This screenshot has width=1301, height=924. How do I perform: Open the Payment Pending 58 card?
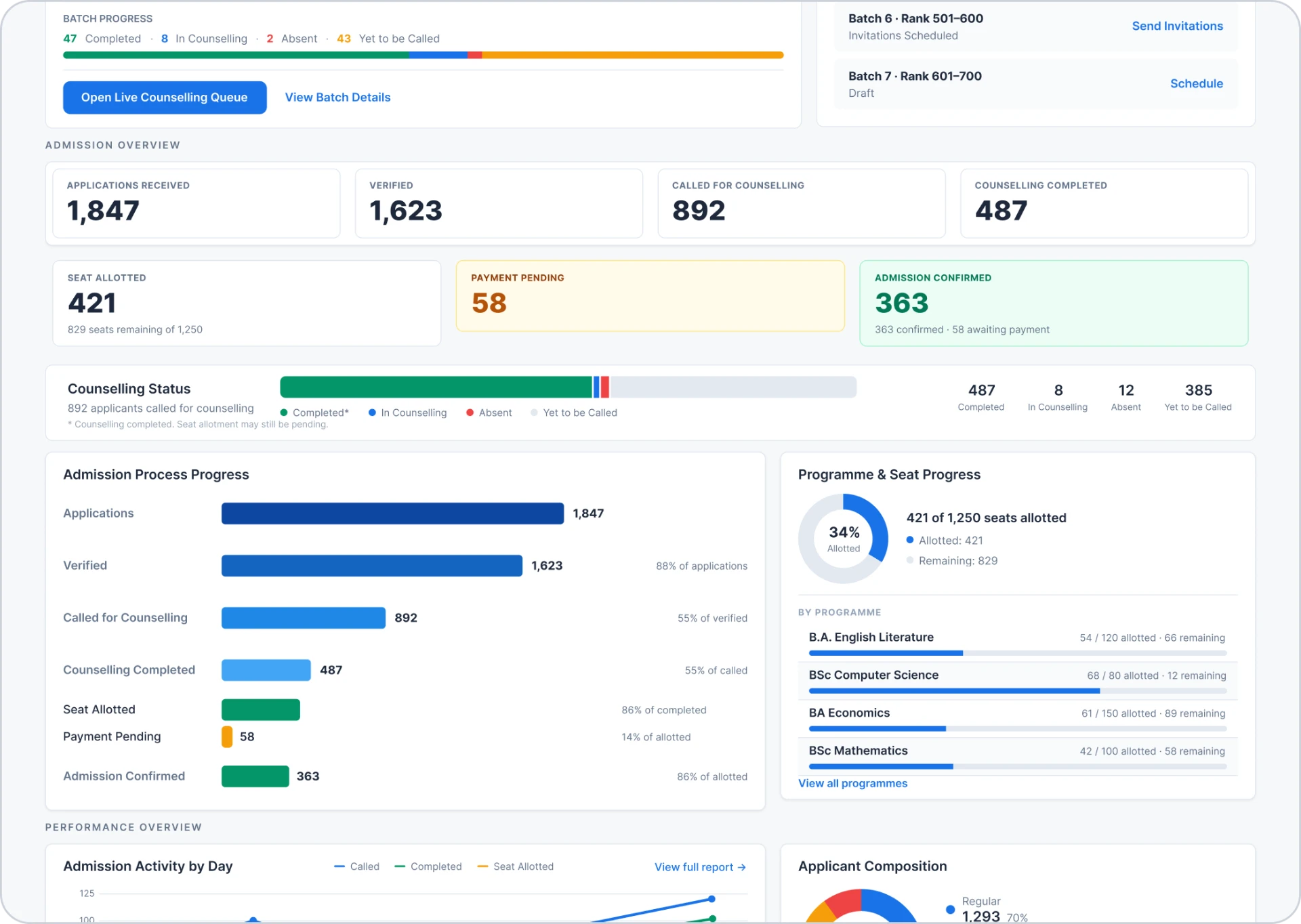(x=650, y=296)
